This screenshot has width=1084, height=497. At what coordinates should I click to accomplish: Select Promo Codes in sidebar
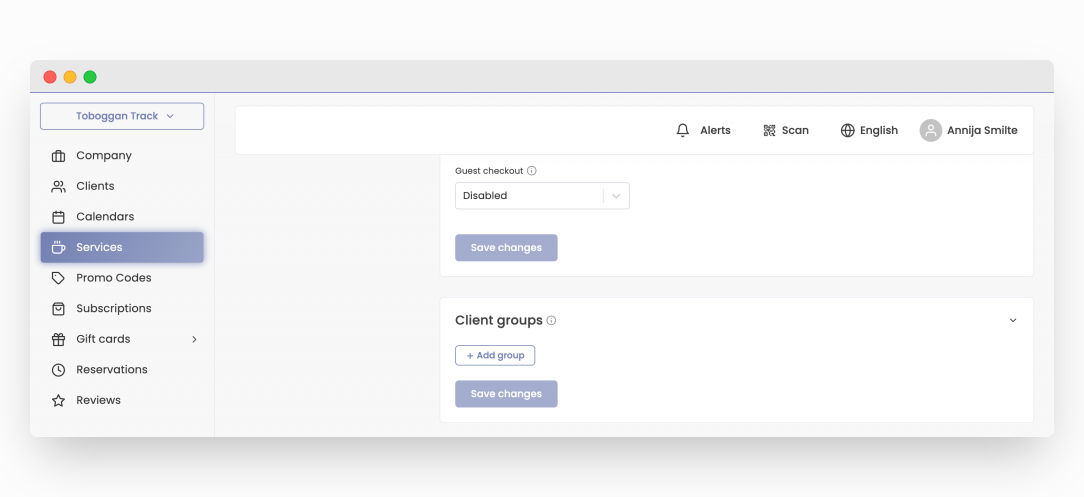tap(113, 278)
